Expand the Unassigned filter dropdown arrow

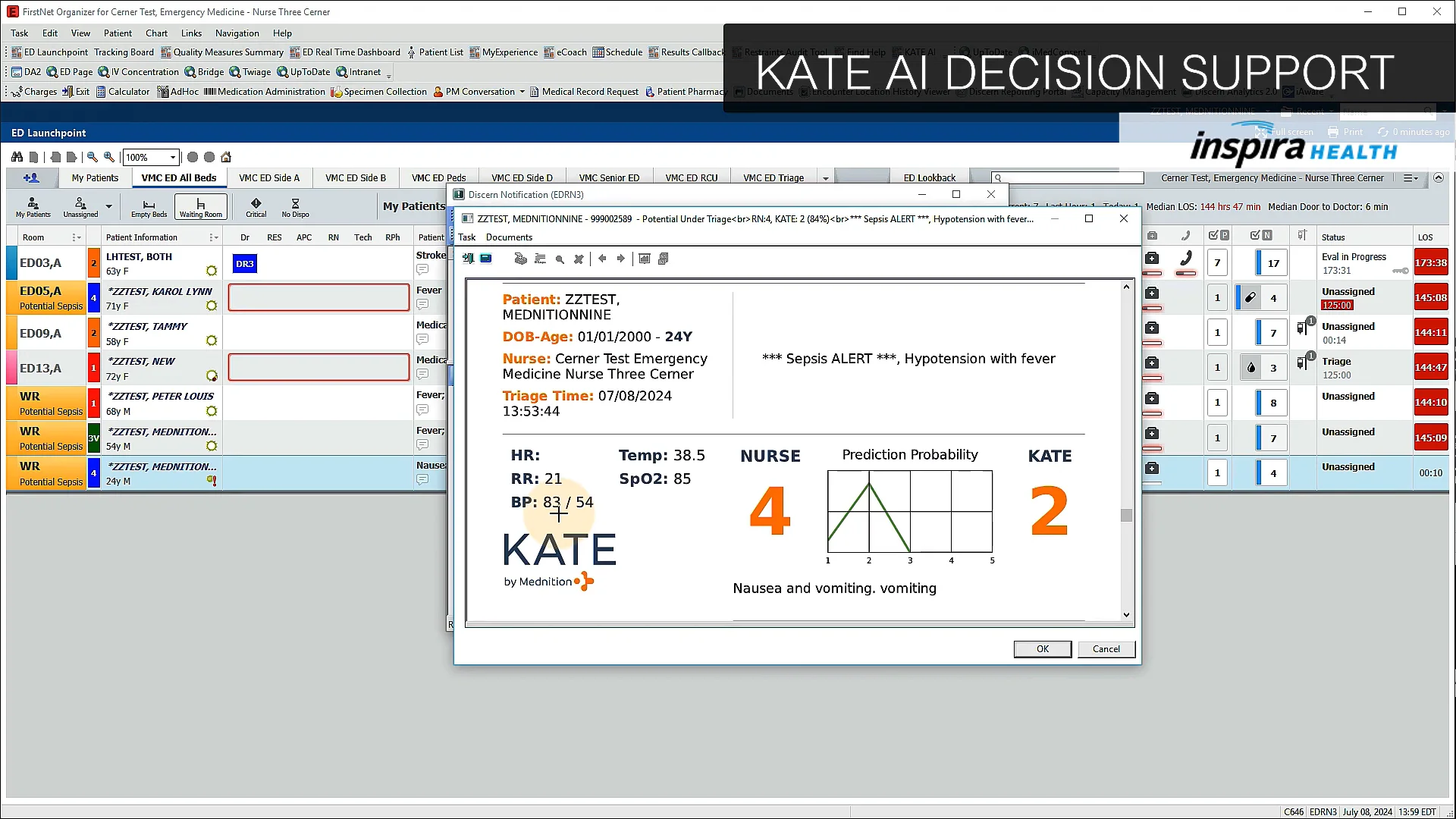coord(108,206)
